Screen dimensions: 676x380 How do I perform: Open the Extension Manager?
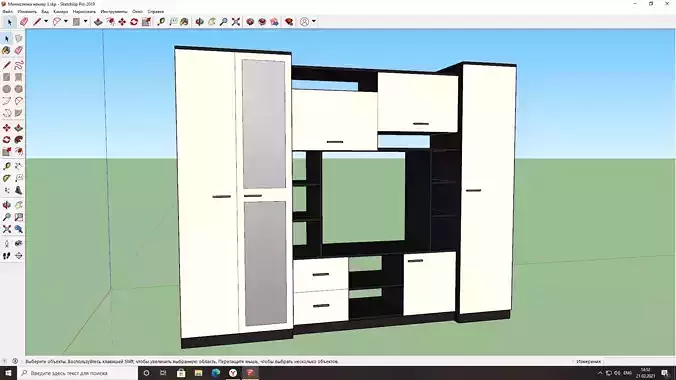(x=289, y=22)
